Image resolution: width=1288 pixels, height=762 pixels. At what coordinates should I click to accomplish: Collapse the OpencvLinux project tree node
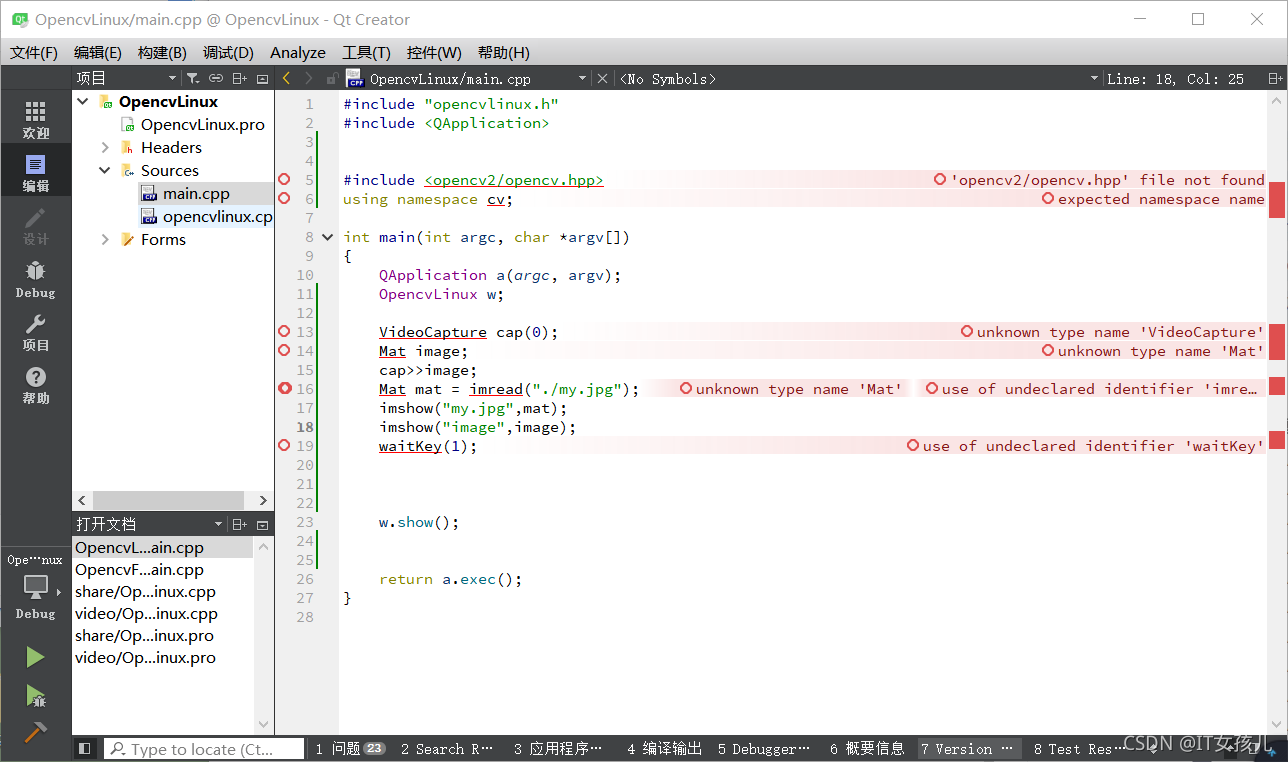(x=83, y=101)
